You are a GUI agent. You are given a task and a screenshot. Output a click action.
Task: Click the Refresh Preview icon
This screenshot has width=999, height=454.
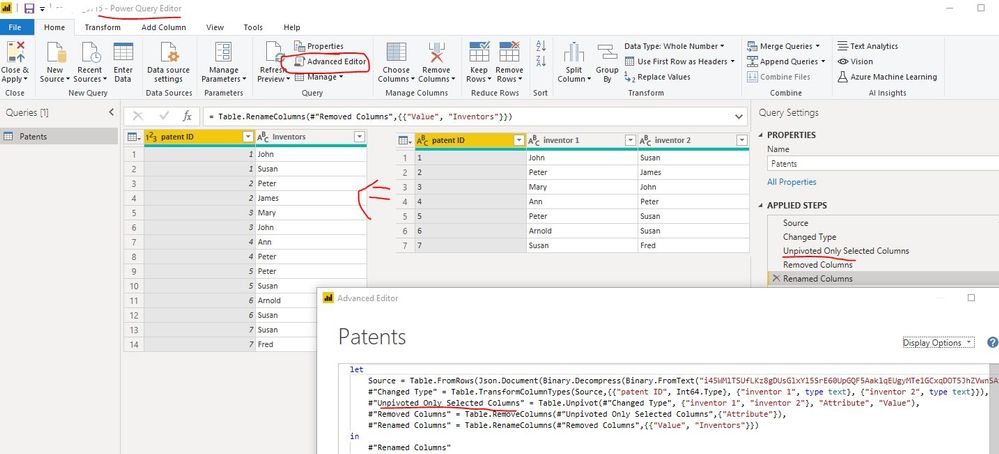click(x=273, y=52)
